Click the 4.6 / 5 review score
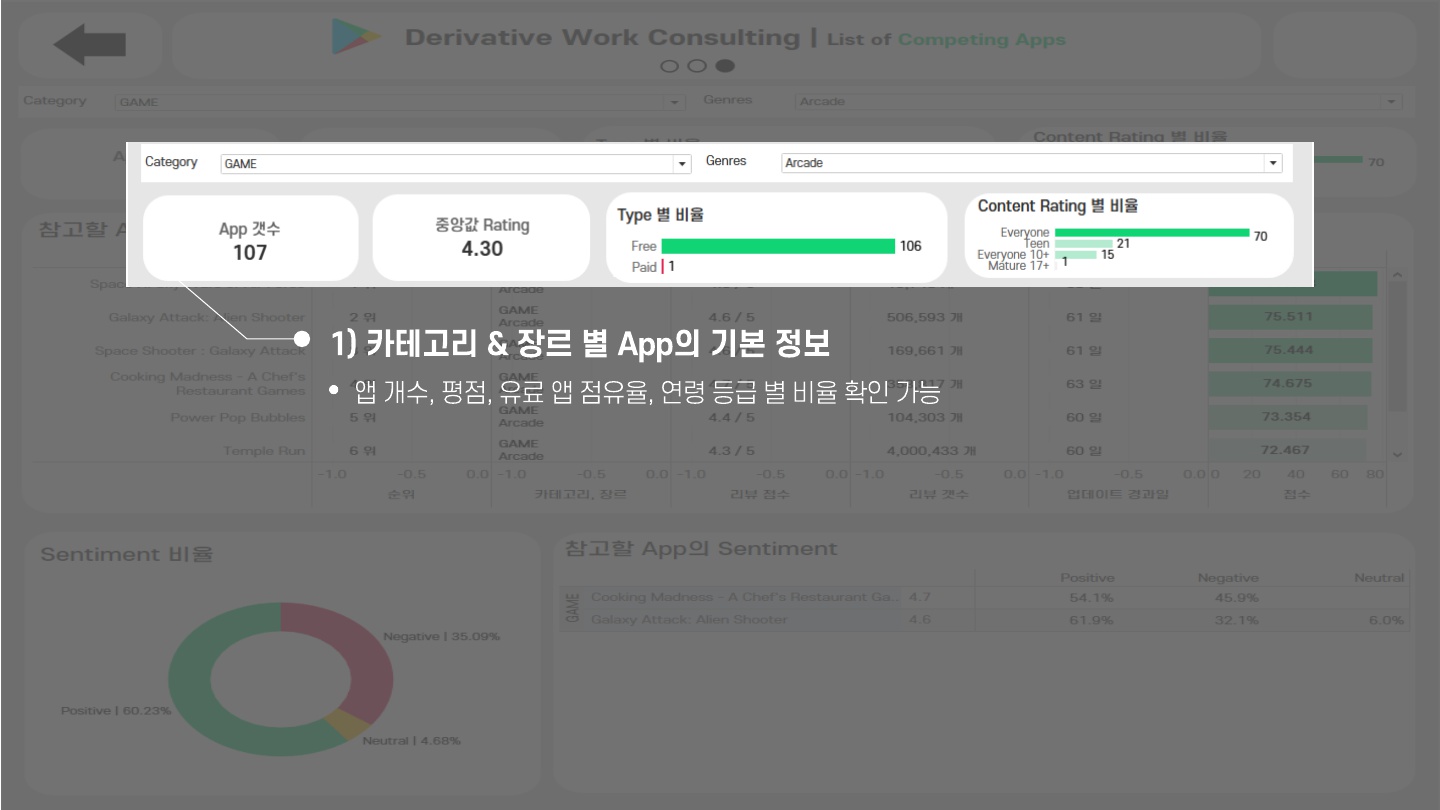The height and width of the screenshot is (810, 1440). (x=731, y=317)
